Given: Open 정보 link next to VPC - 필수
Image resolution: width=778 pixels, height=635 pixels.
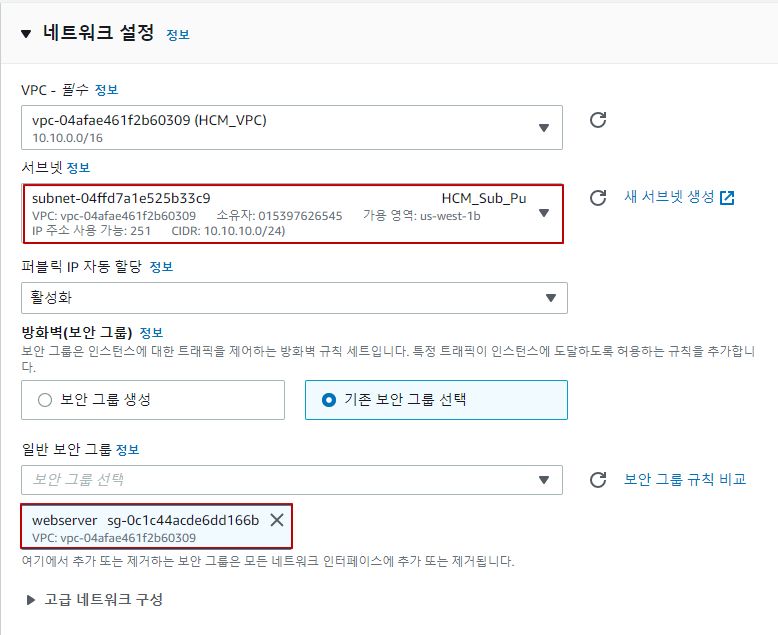Looking at the screenshot, I should coord(106,90).
